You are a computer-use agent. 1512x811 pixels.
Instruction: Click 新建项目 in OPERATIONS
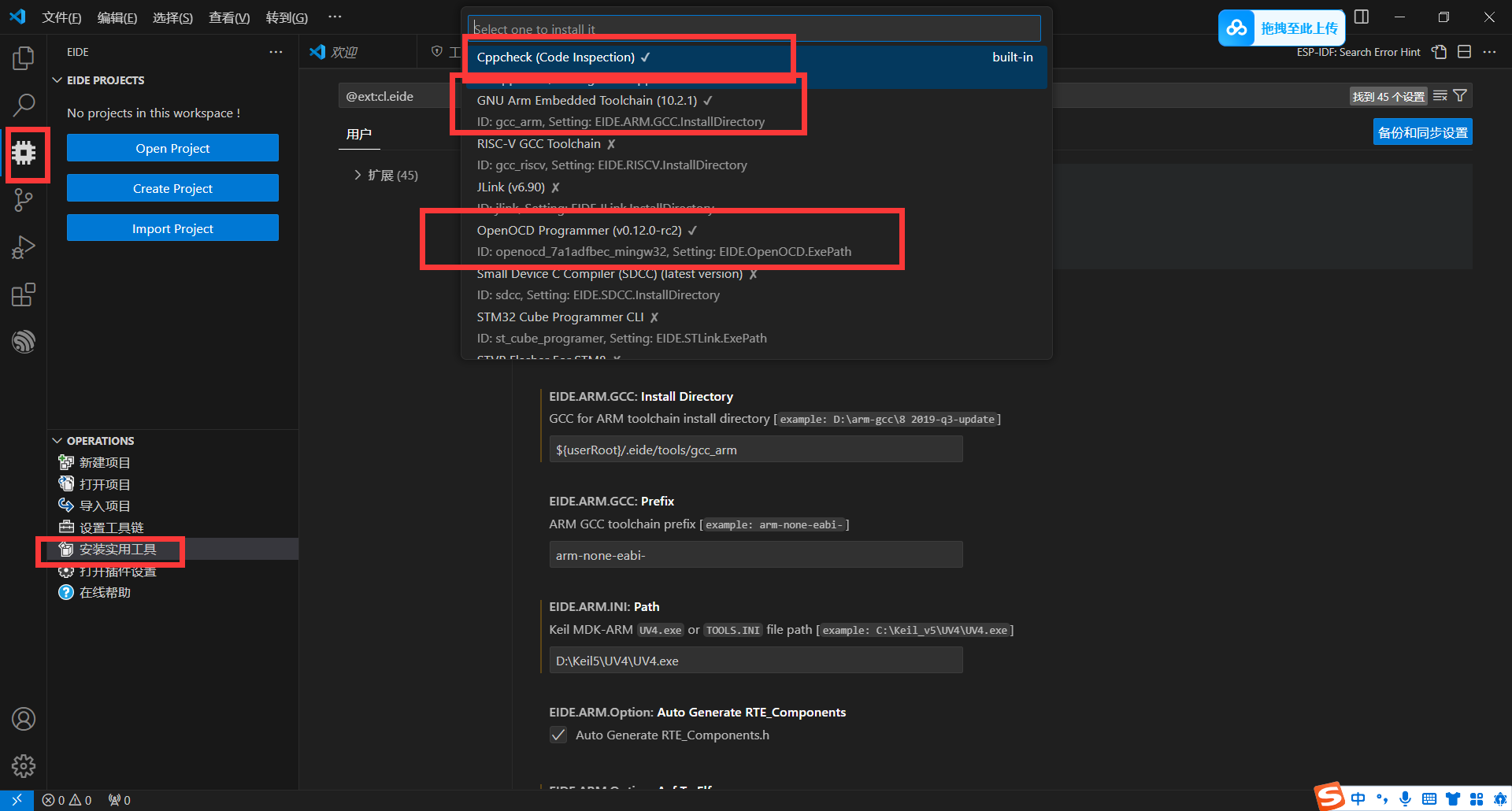(172, 462)
